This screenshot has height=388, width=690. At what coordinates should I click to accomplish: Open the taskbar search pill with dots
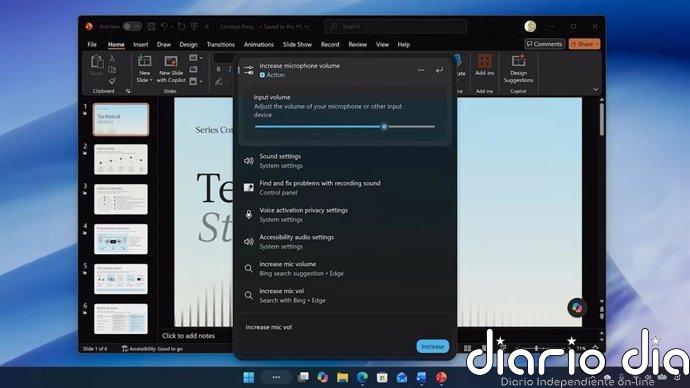276,377
